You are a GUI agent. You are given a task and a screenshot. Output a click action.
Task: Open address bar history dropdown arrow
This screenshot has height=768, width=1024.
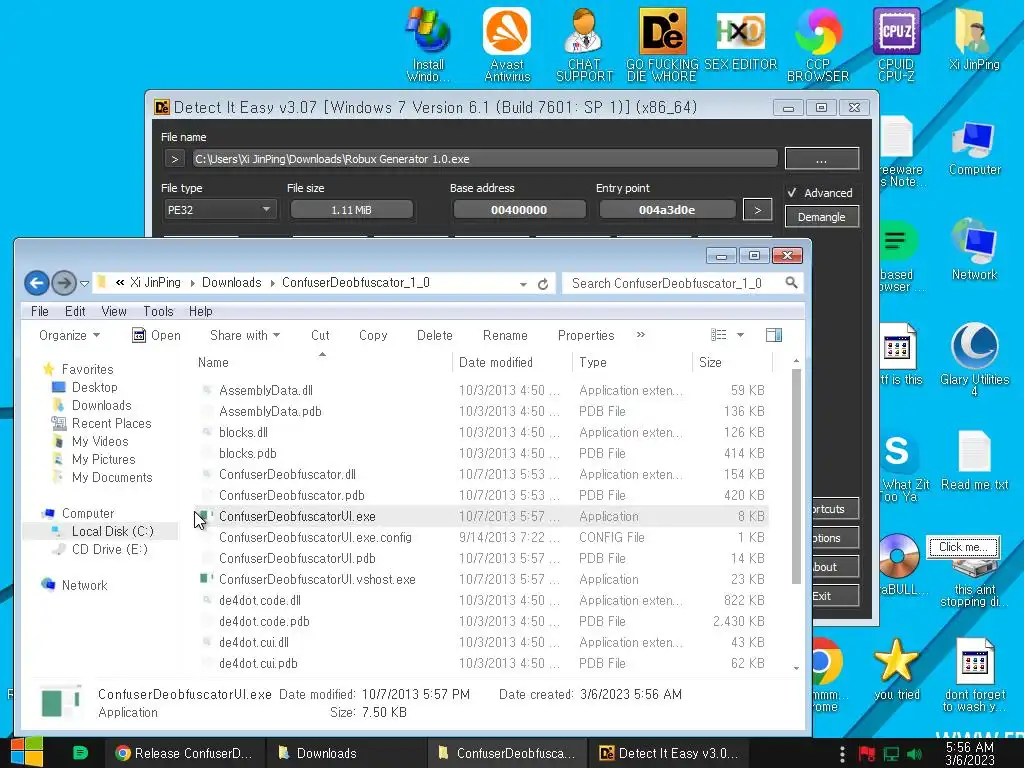523,284
